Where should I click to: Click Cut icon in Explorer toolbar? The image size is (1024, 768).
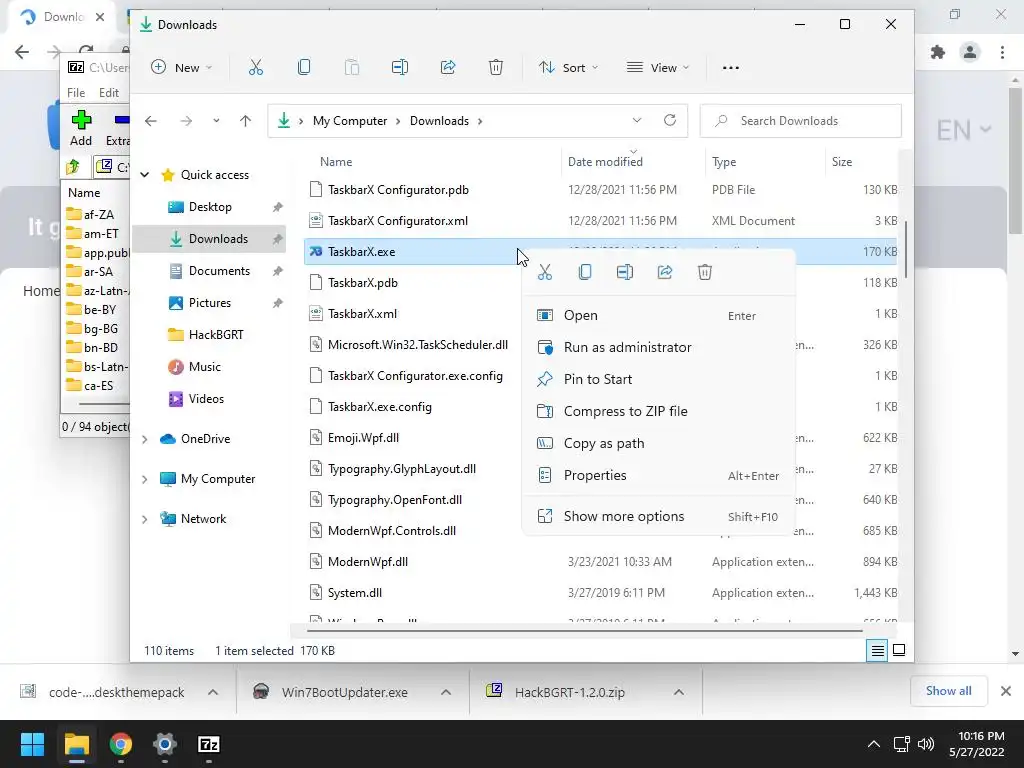click(256, 67)
